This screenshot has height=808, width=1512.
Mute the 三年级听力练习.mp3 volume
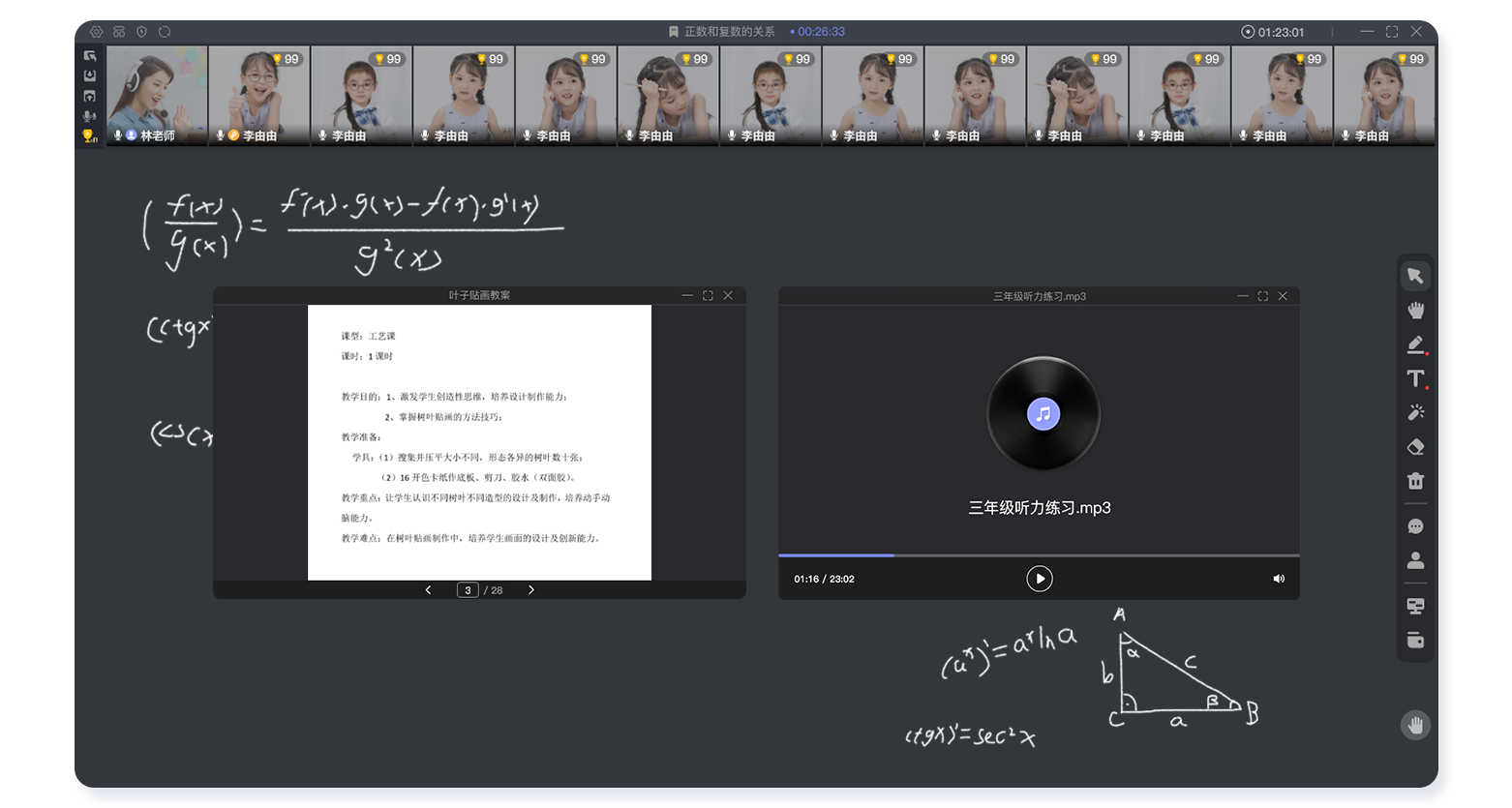1278,579
